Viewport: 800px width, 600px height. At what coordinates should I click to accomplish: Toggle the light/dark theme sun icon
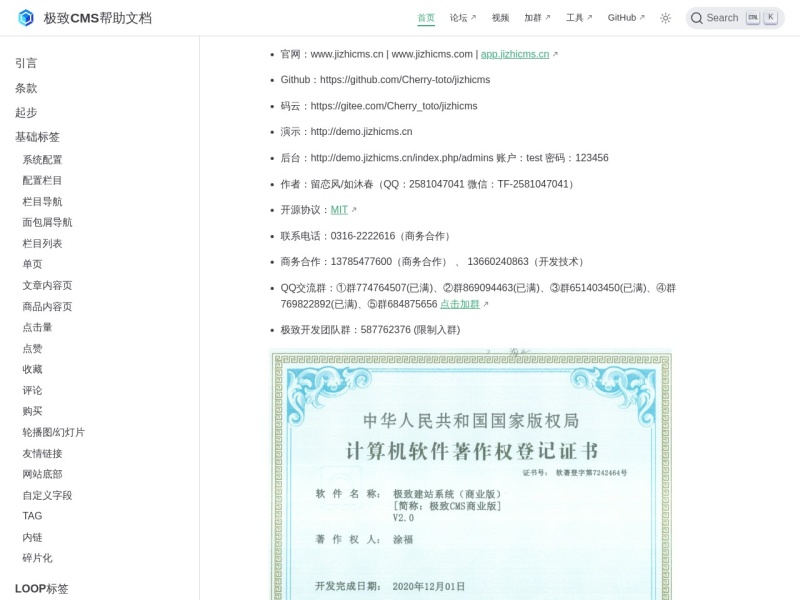tap(665, 18)
